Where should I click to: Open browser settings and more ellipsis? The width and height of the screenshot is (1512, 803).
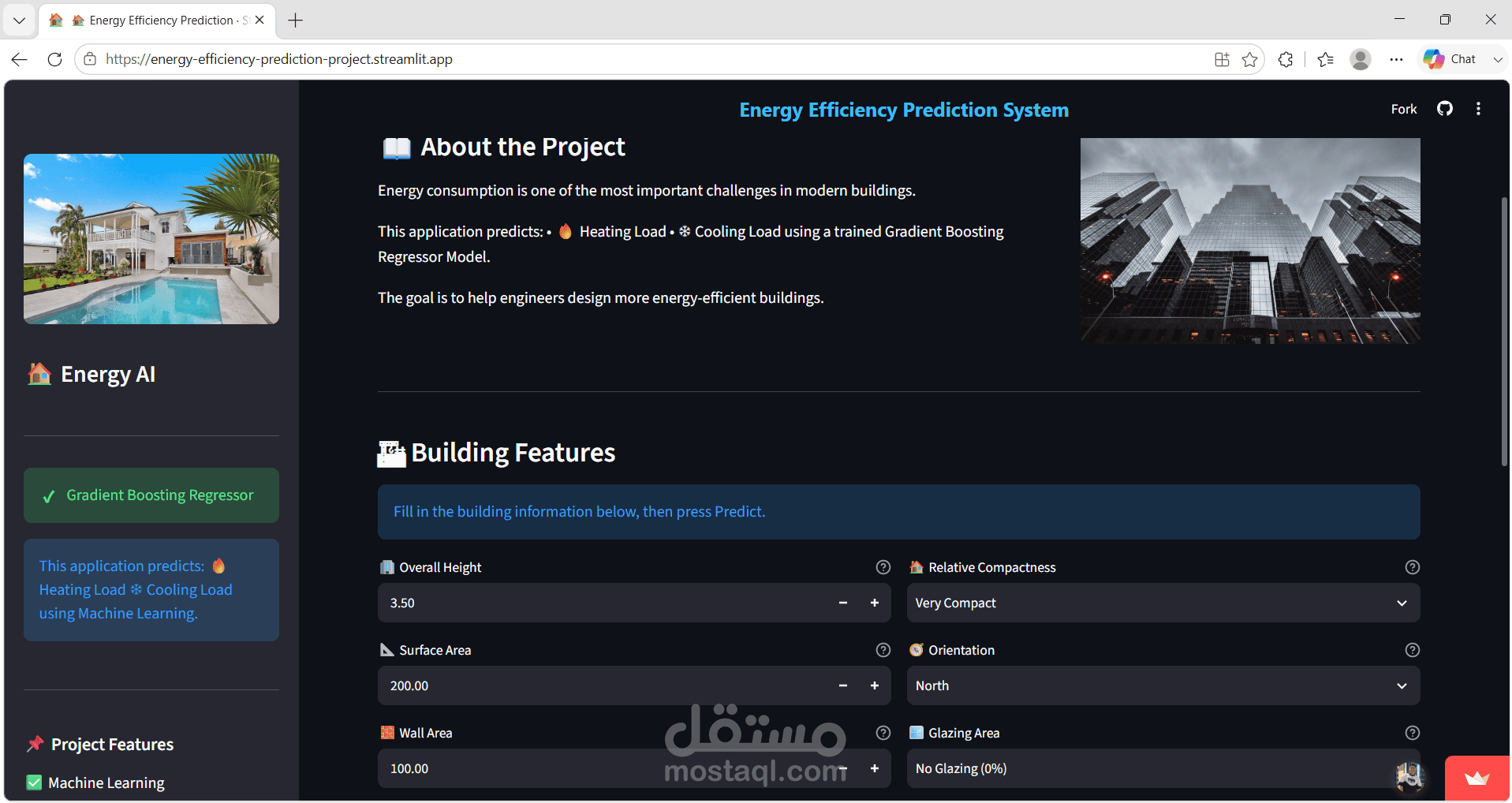pyautogui.click(x=1396, y=59)
